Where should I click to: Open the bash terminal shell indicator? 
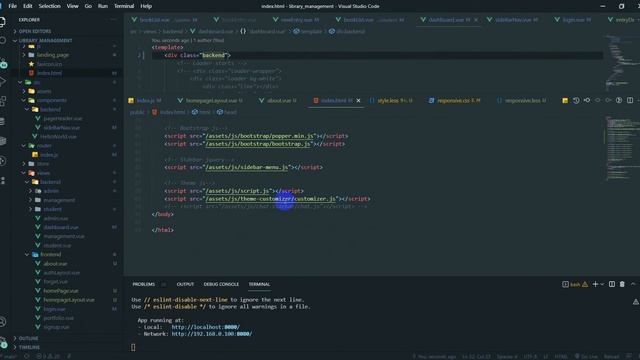point(575,284)
